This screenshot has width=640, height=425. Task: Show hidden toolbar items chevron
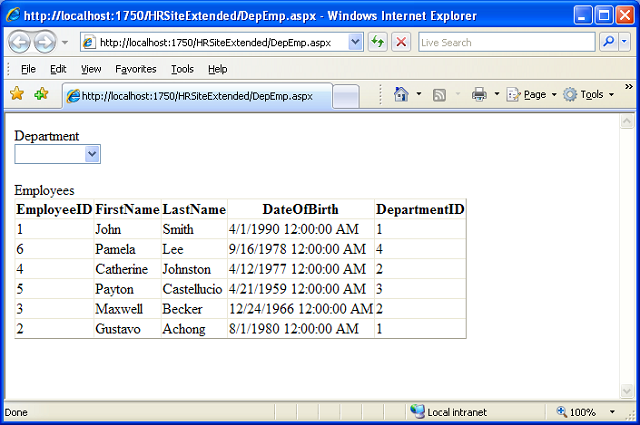point(629,87)
